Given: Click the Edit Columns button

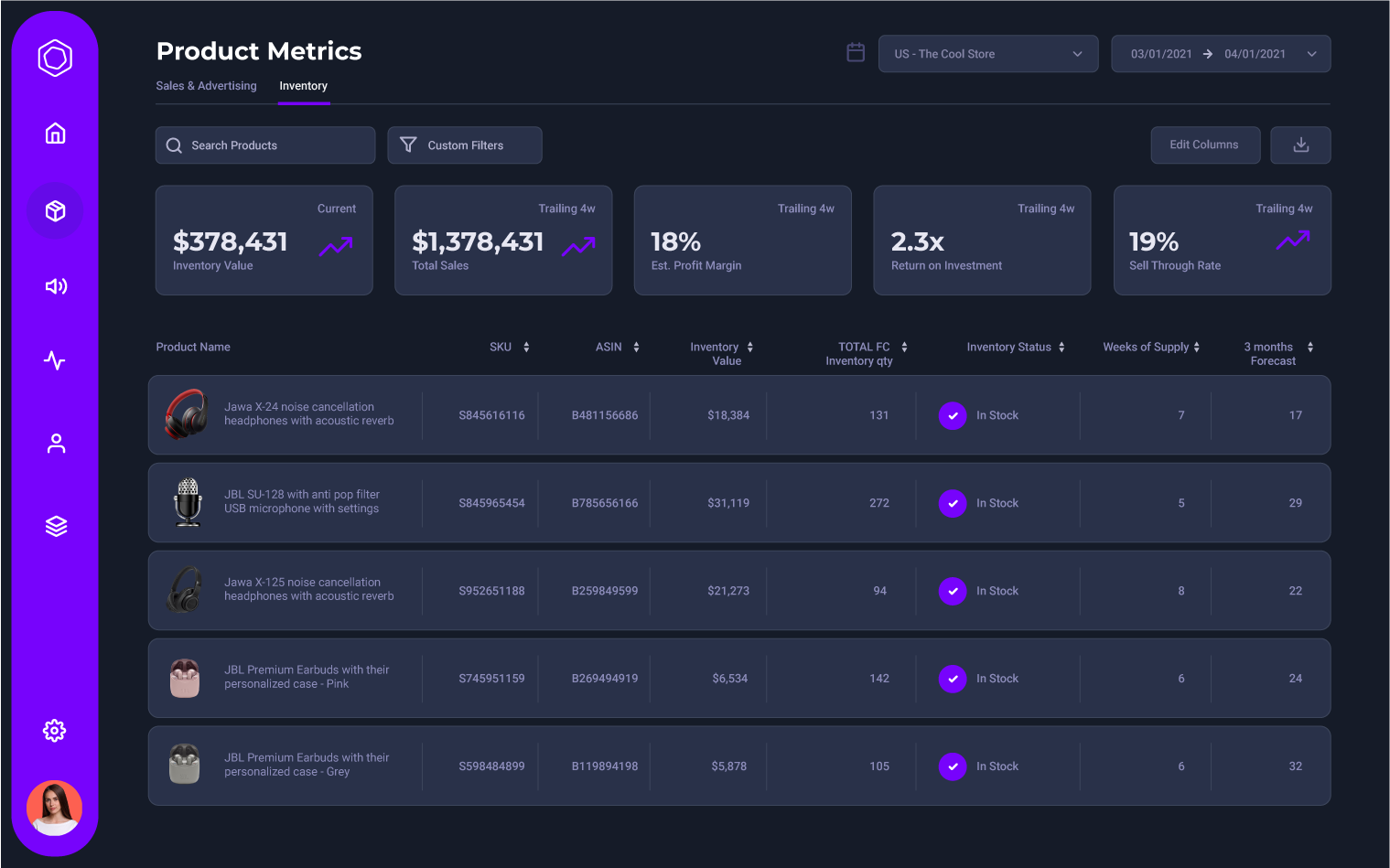Looking at the screenshot, I should click(x=1204, y=145).
